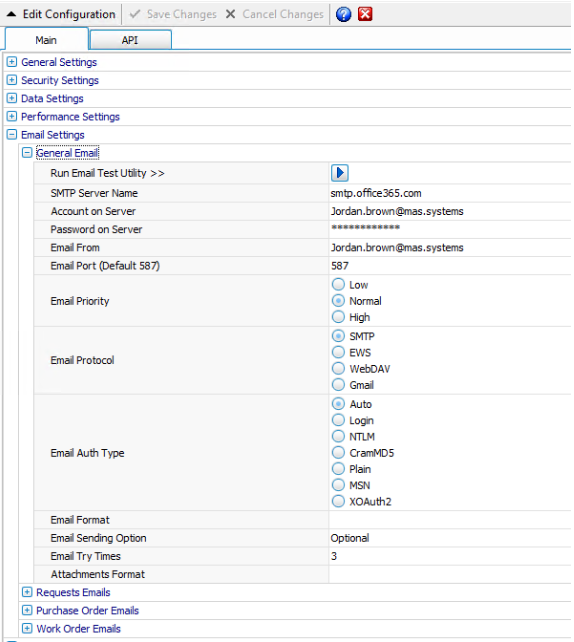Collapse the Edit Configuration arrow icon
This screenshot has height=642, width=574.
(11, 14)
